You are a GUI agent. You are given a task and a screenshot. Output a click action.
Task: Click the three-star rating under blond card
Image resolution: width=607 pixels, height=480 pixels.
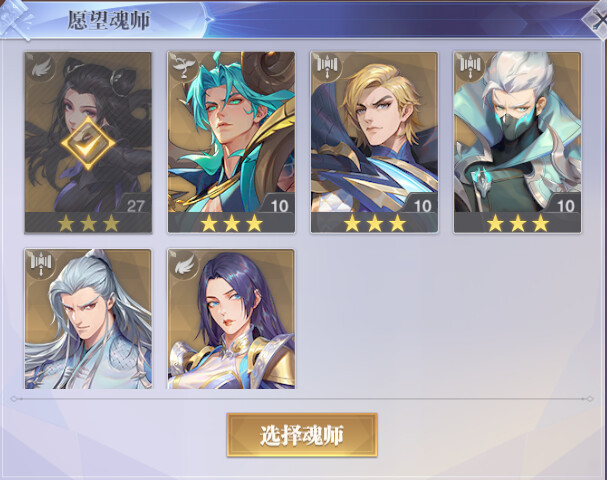pos(374,223)
